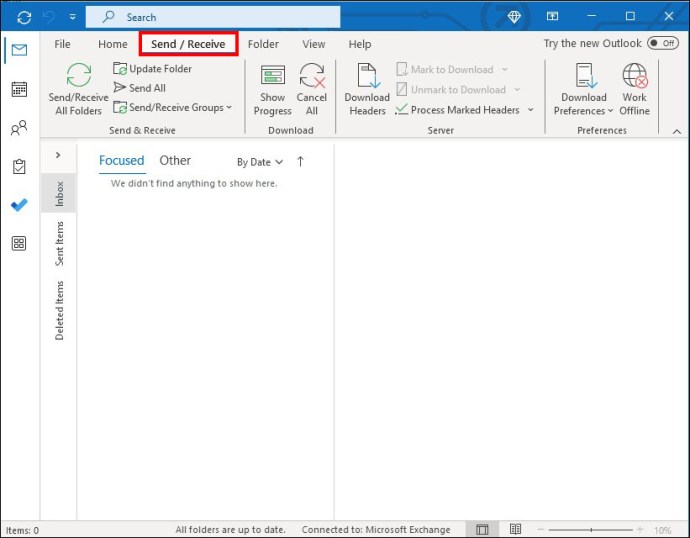690x538 pixels.
Task: Click Download Headers
Action: tap(367, 90)
